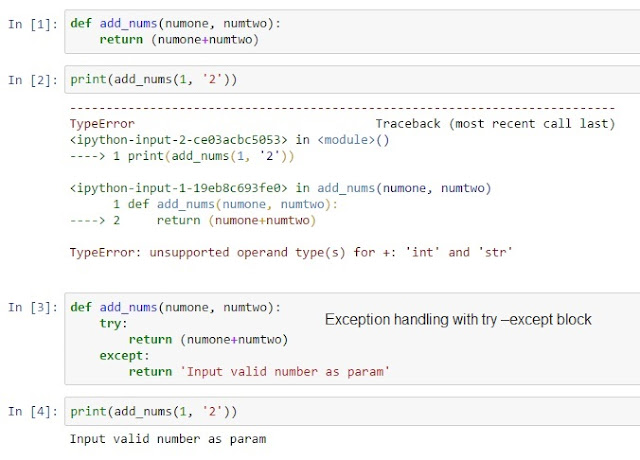Place cursor on try: line in cell 3

pos(113,324)
